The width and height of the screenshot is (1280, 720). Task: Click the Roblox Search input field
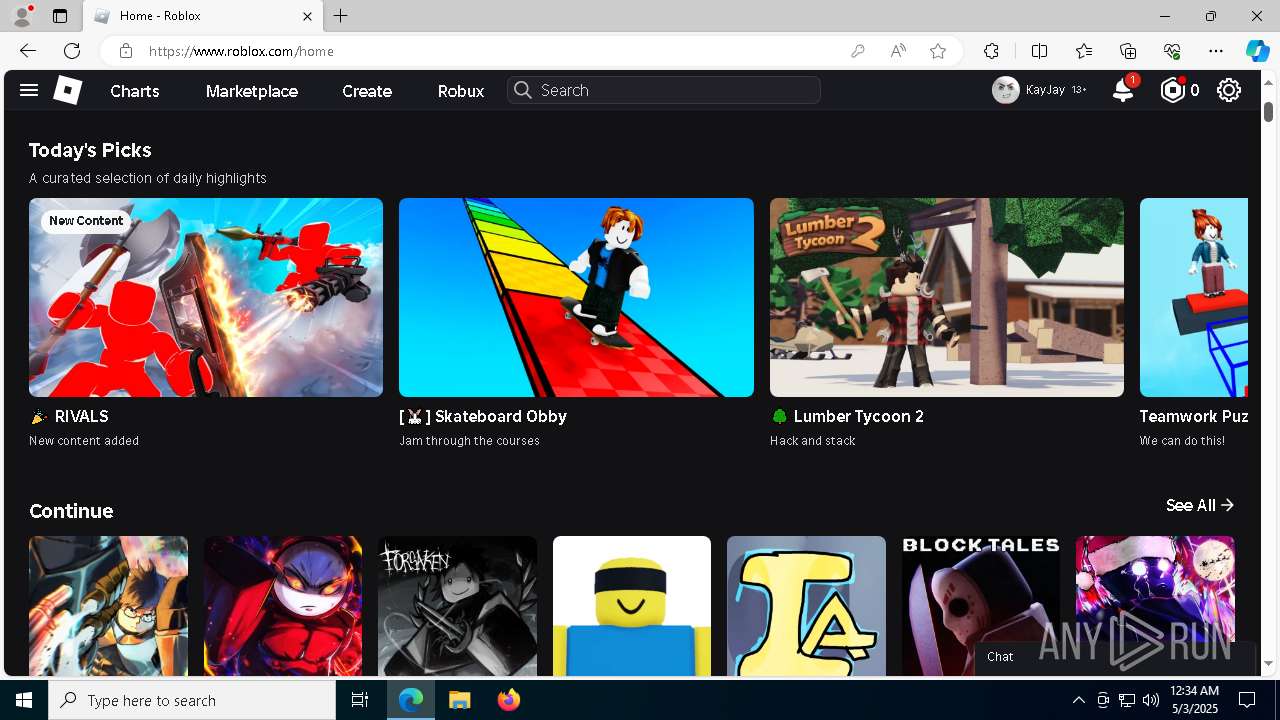664,90
